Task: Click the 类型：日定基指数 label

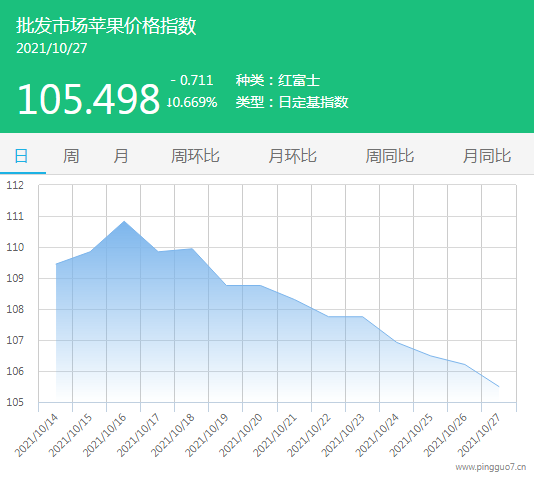Action: [292, 102]
